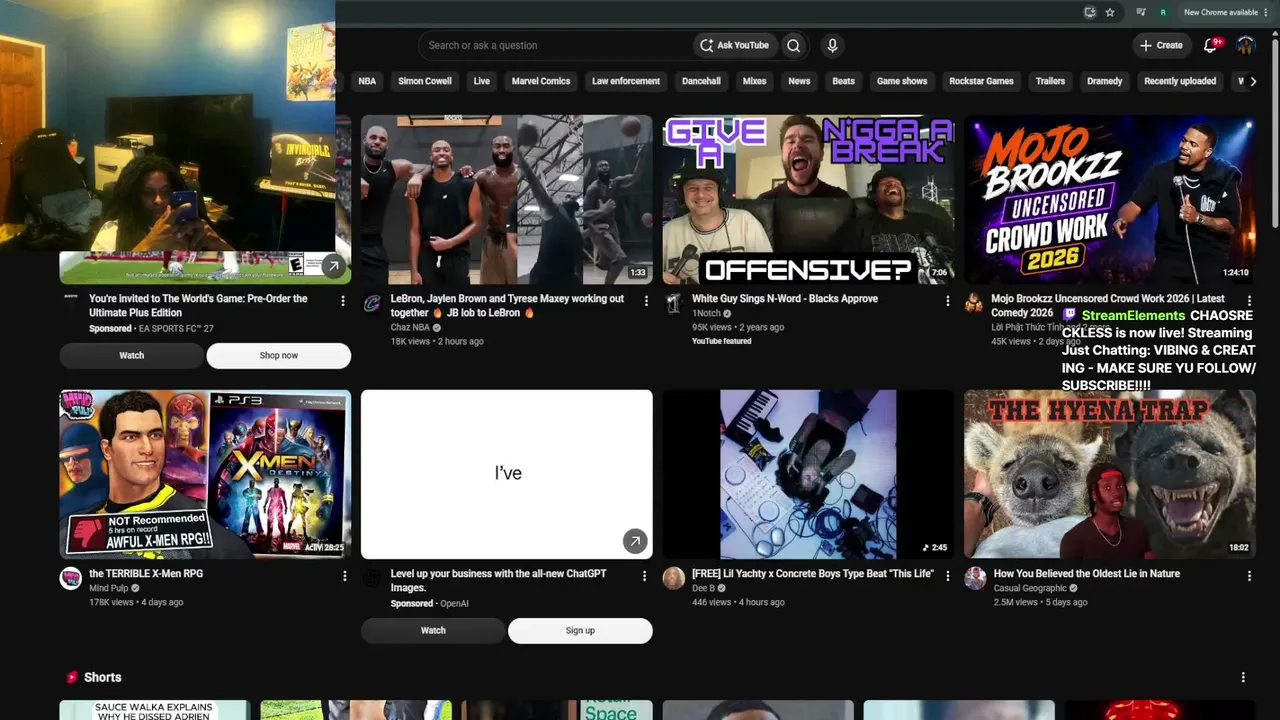Open more options for Mojo Brookzz video

point(1249,300)
